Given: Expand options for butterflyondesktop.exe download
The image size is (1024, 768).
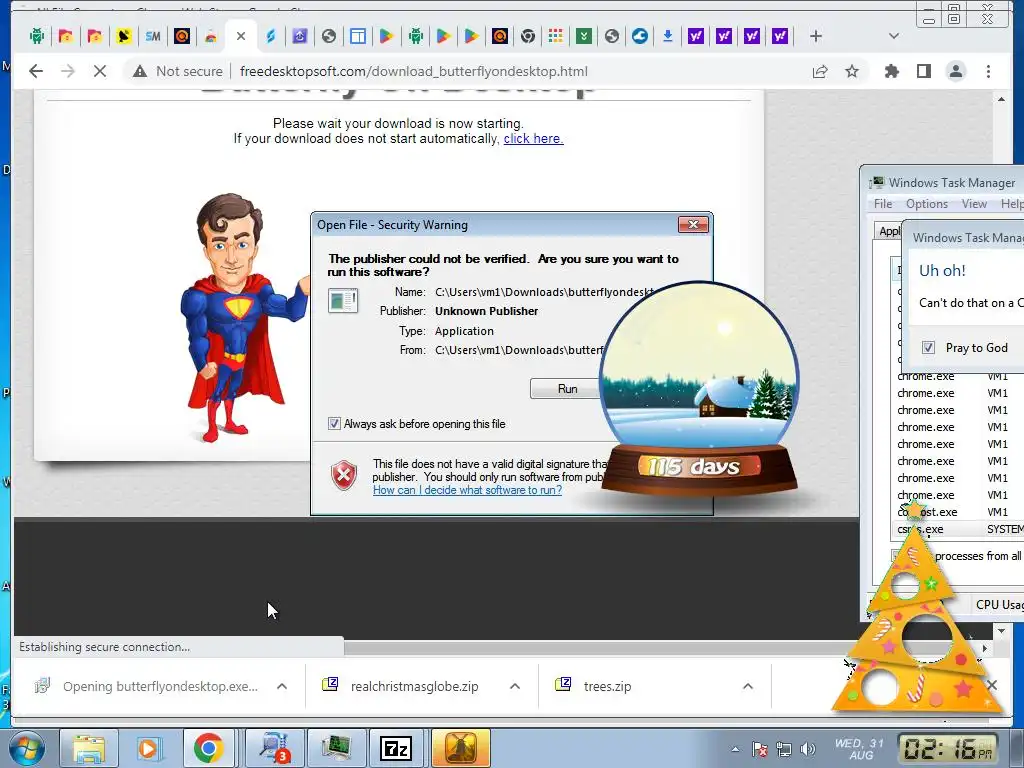Looking at the screenshot, I should [x=282, y=686].
